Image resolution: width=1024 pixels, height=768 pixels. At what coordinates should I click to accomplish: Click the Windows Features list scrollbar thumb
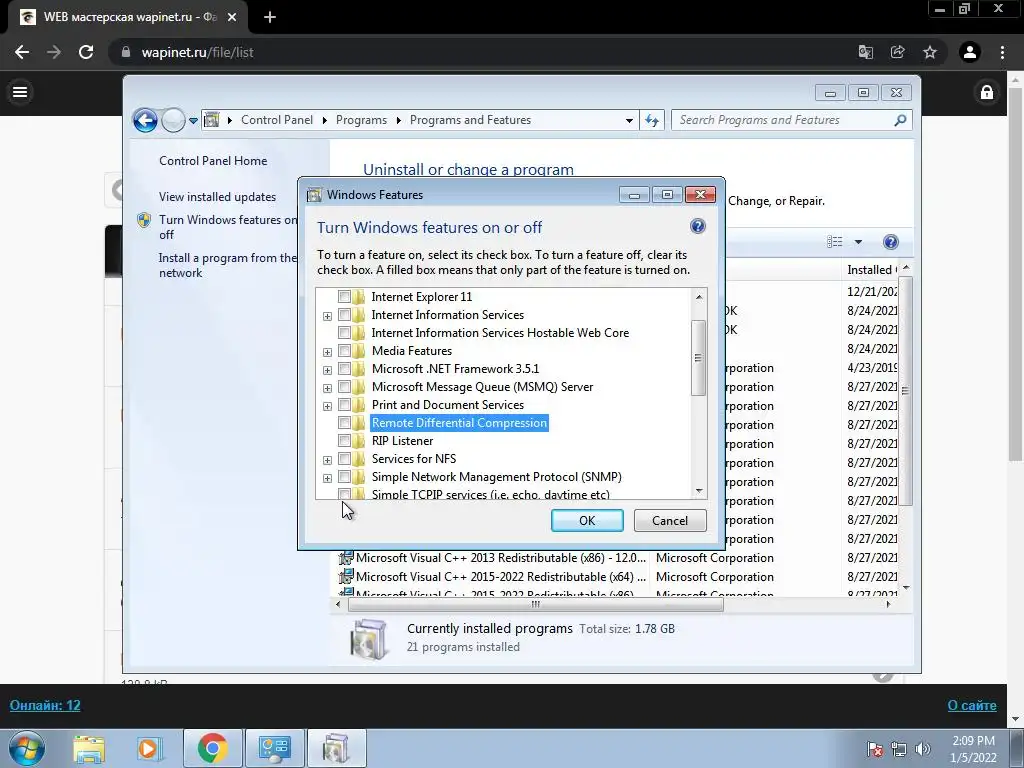[x=698, y=358]
